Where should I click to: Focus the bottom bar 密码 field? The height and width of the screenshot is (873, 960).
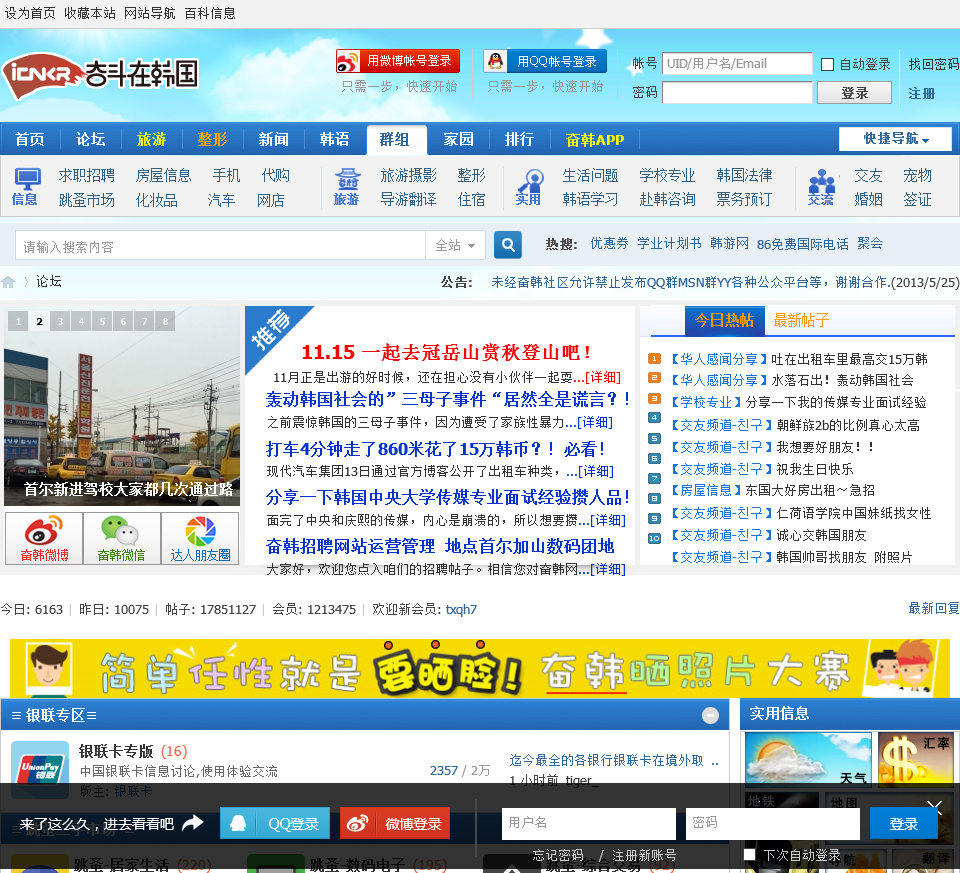click(773, 823)
